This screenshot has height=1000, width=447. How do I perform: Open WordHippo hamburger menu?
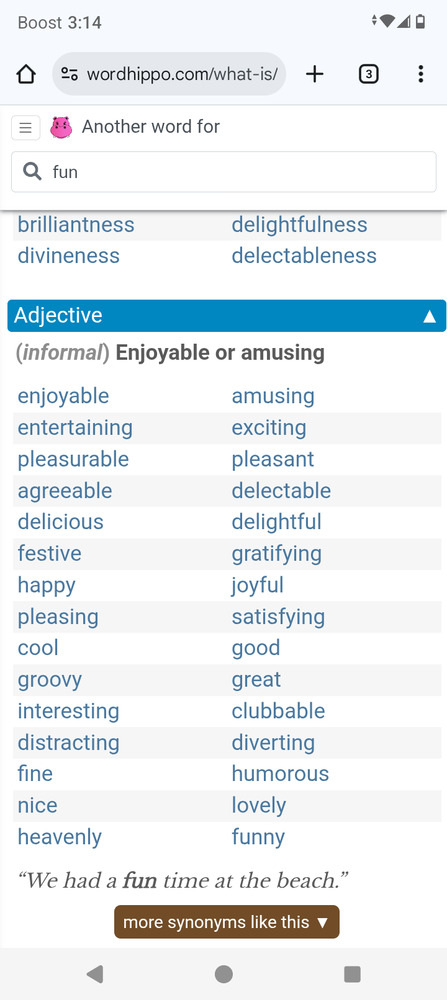point(26,128)
